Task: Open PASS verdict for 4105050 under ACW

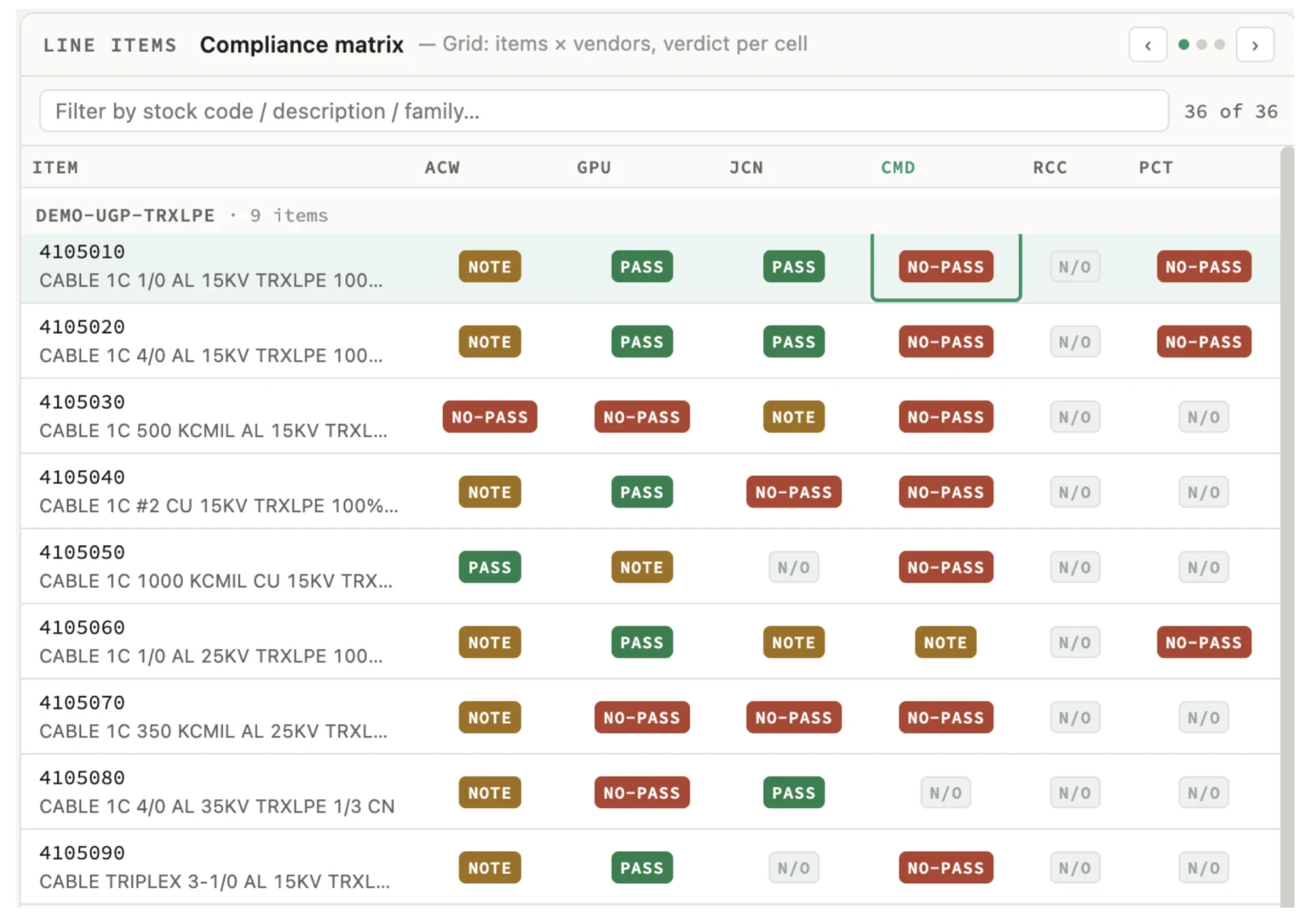Action: point(489,567)
